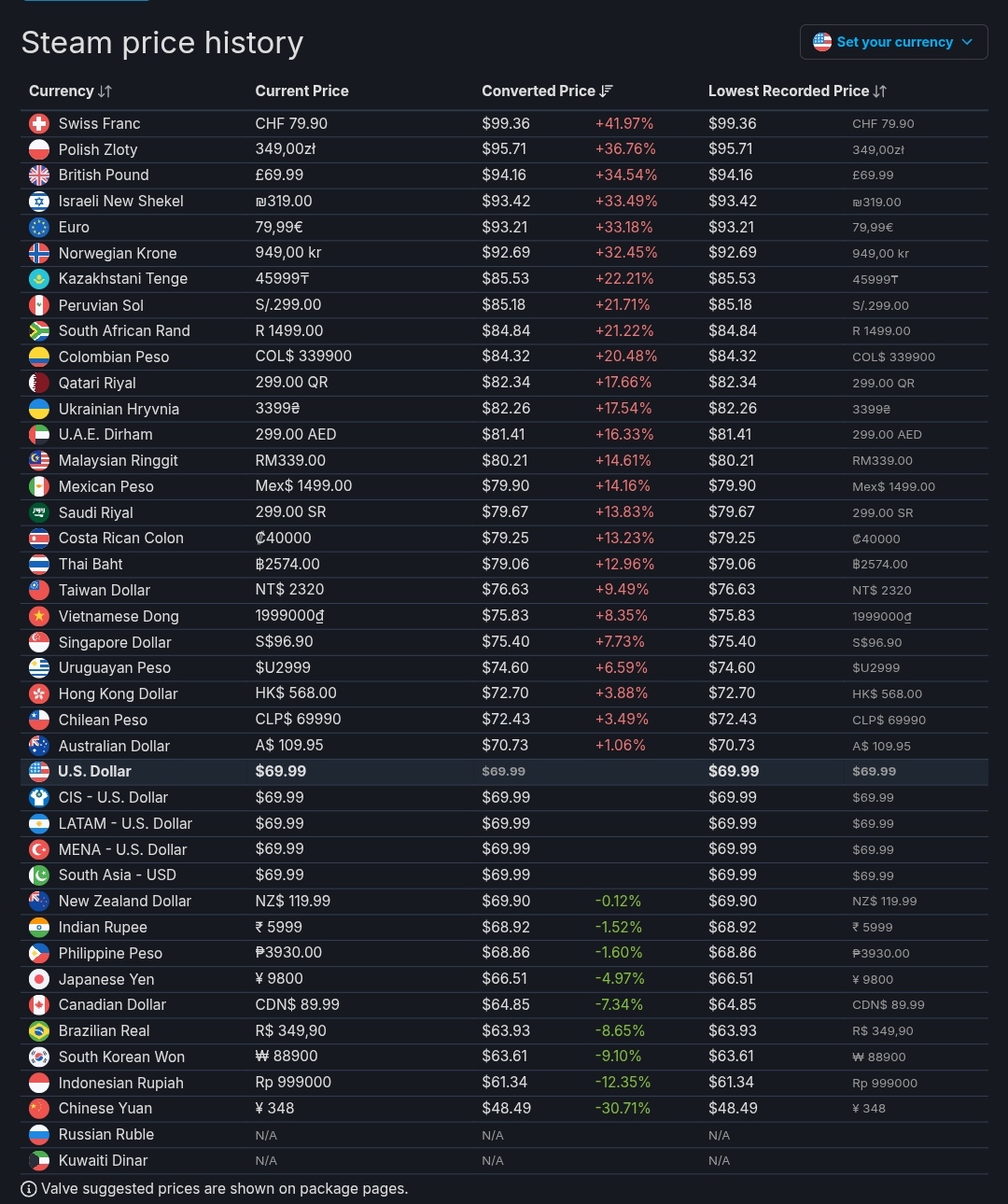Click the Polish Zloty currency name
1008x1204 pixels.
(x=98, y=149)
